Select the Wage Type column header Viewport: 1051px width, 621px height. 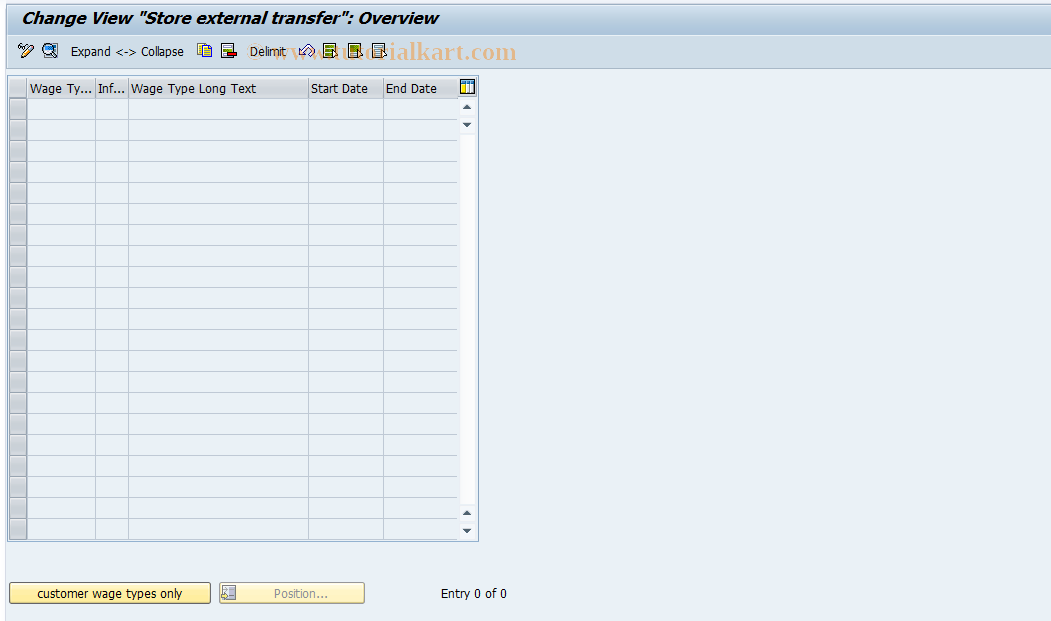pos(61,89)
